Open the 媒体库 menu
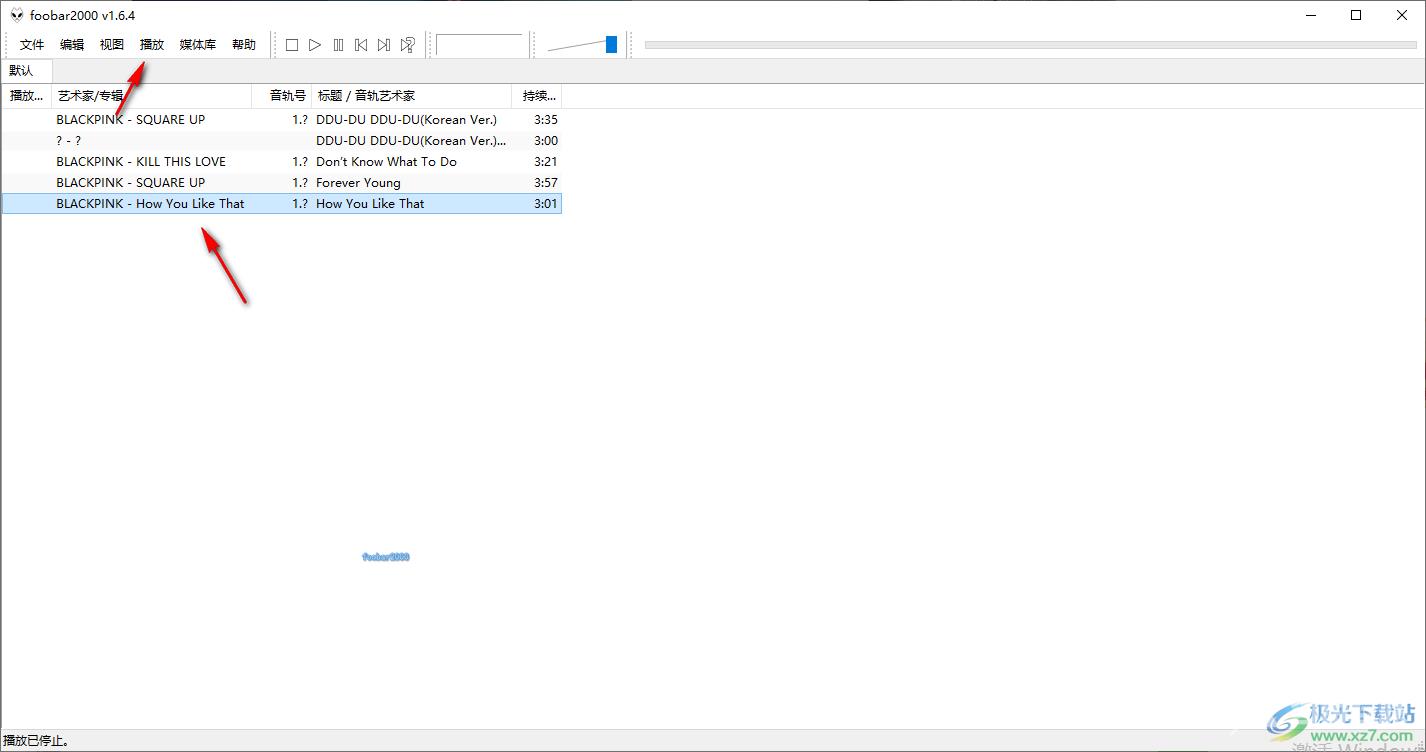The width and height of the screenshot is (1426, 752). click(x=198, y=45)
